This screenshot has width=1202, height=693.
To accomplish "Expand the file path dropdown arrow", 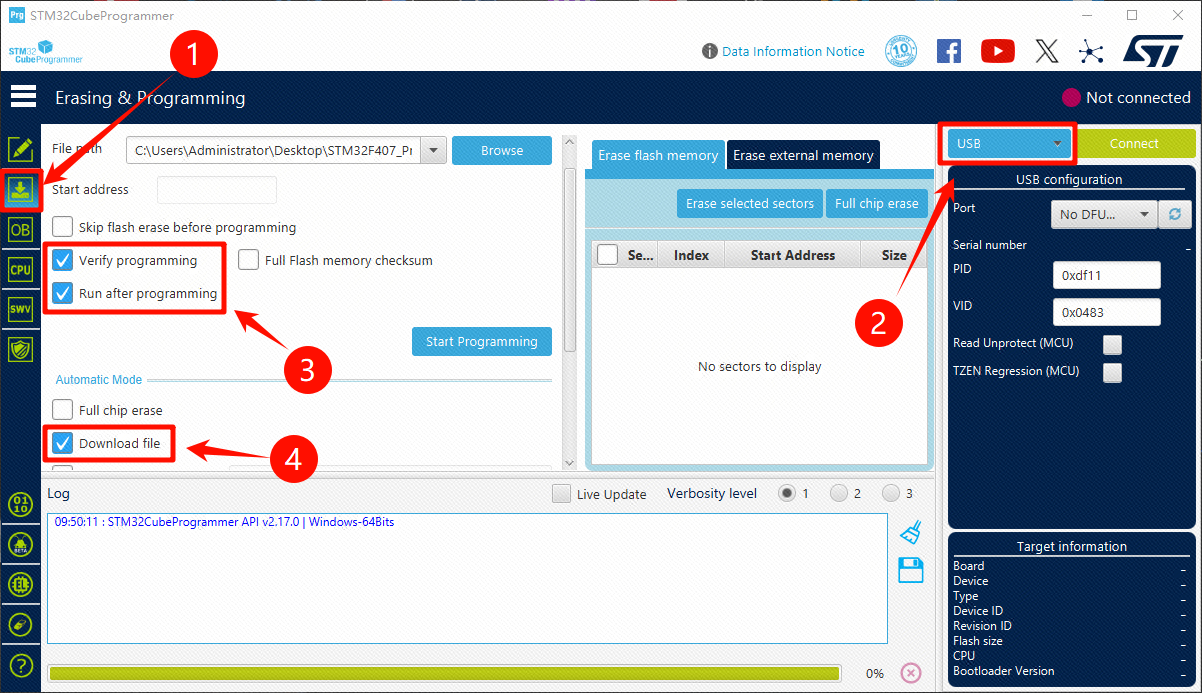I will (x=433, y=151).
